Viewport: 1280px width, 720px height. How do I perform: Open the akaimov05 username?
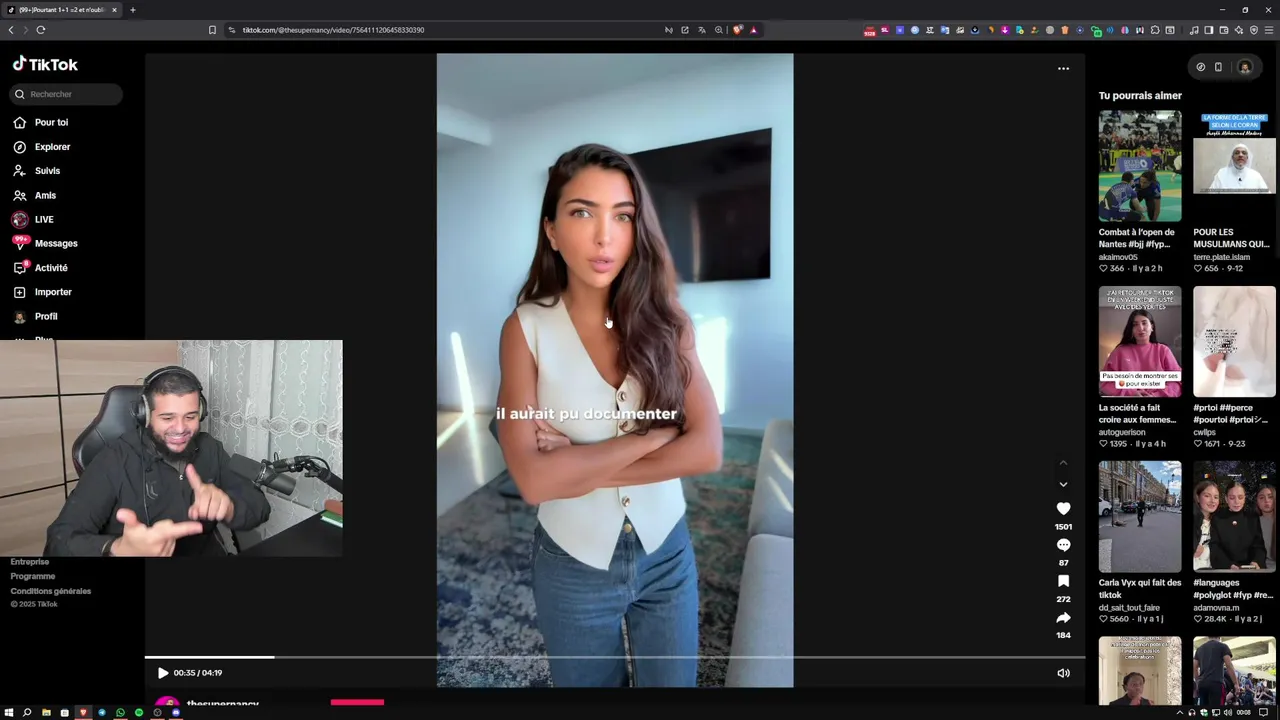(x=1118, y=257)
